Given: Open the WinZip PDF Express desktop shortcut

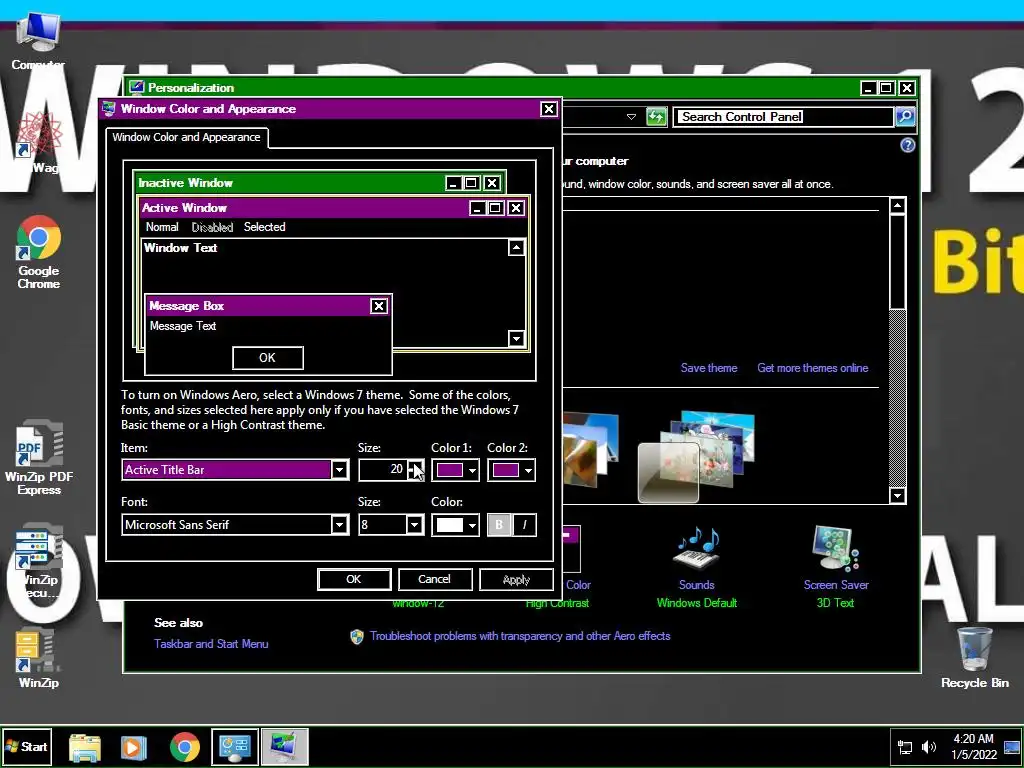Looking at the screenshot, I should click(x=39, y=459).
